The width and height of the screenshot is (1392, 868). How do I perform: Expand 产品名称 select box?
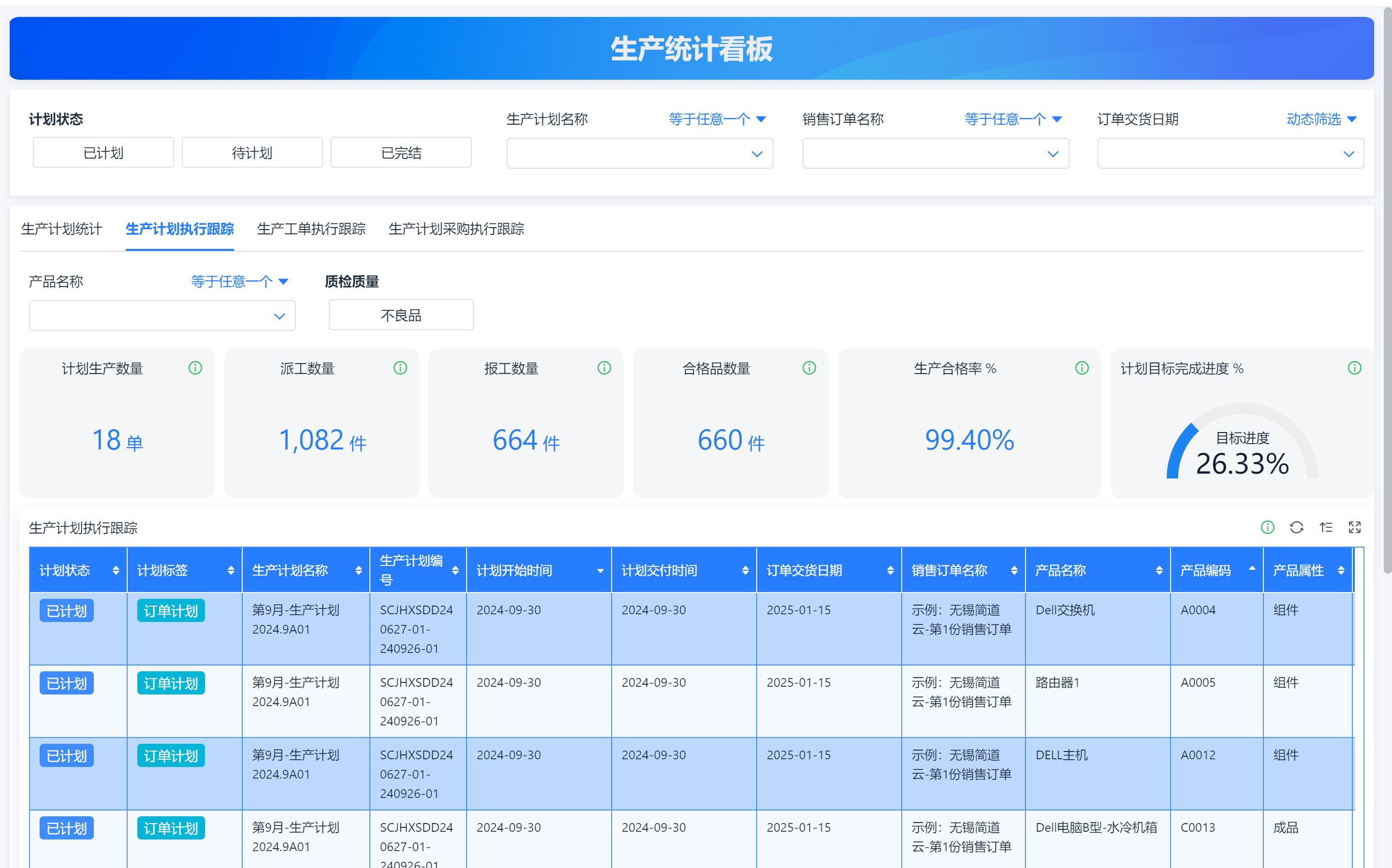[x=162, y=316]
